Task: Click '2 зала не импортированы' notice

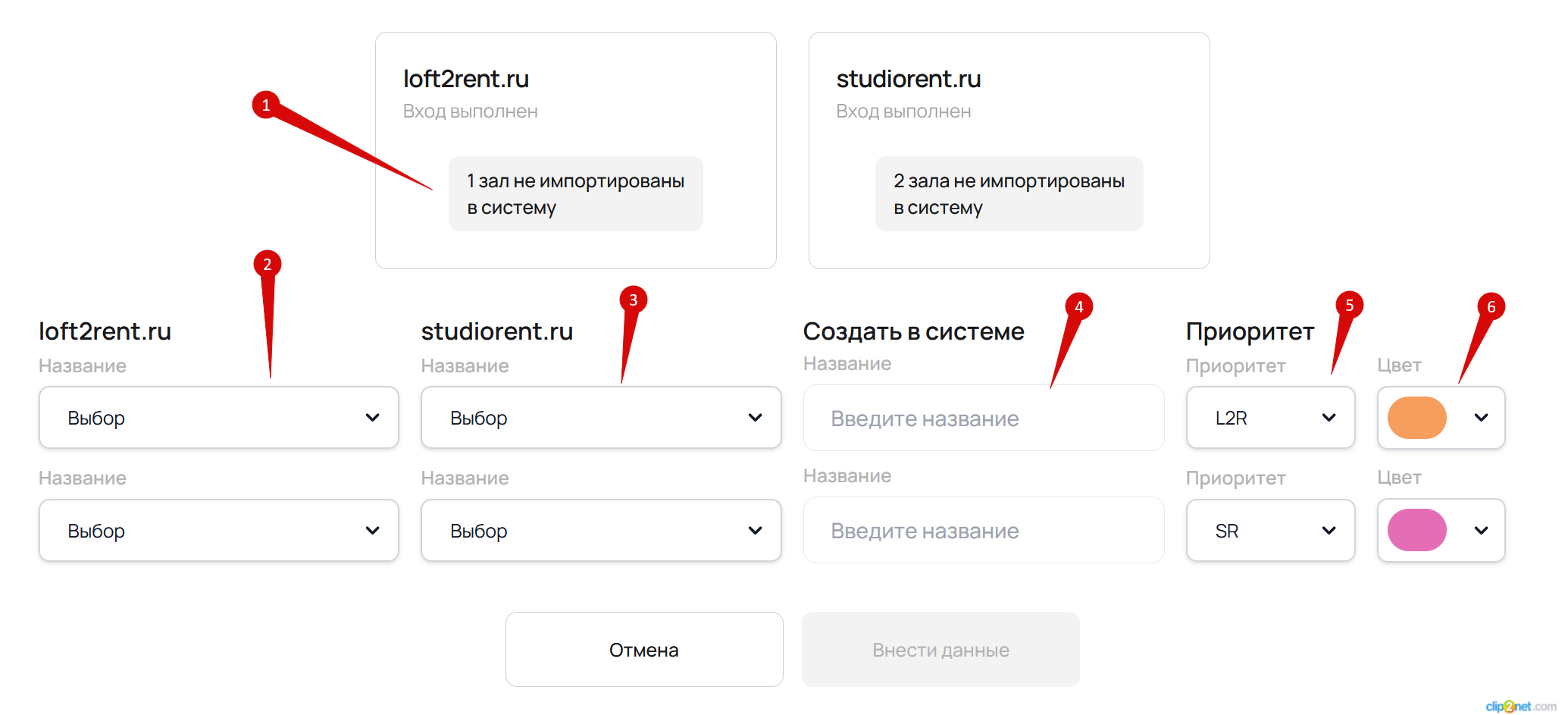Action: pyautogui.click(x=1009, y=194)
